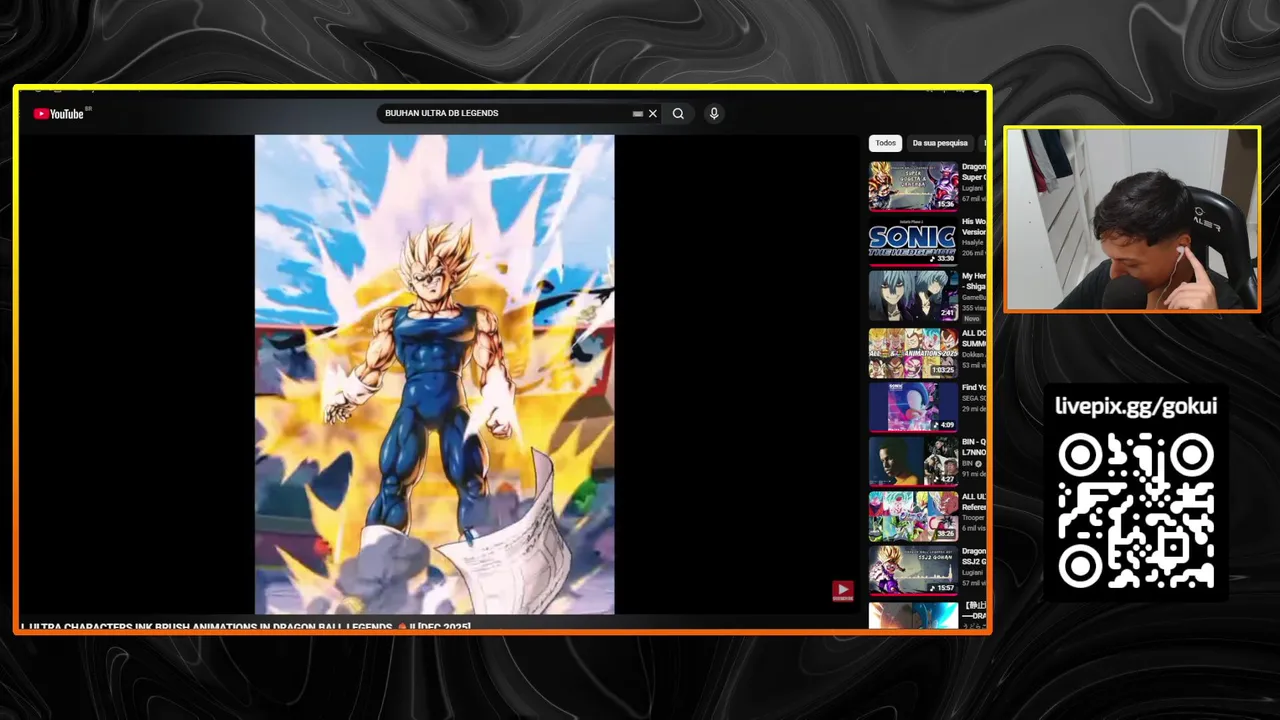Select the Da sua pesquisa filter chip
The image size is (1280, 720).
(x=940, y=143)
